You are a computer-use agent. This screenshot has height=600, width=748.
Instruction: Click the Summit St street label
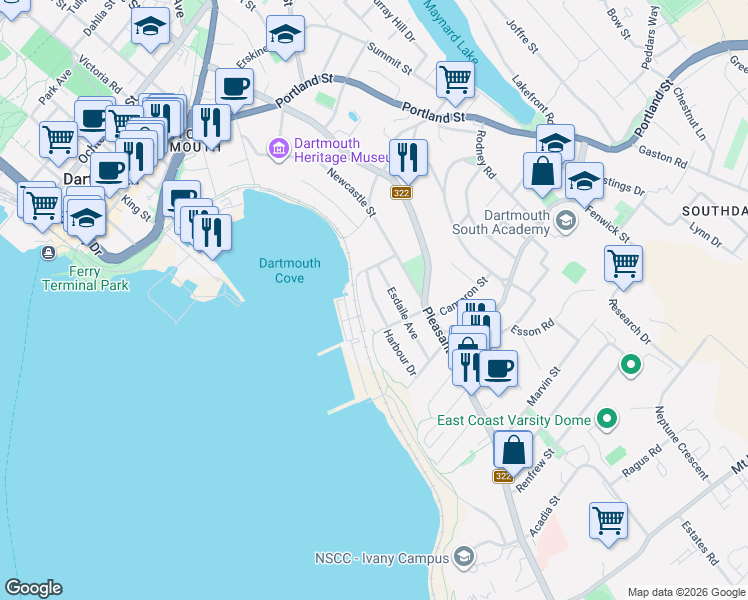(x=390, y=59)
